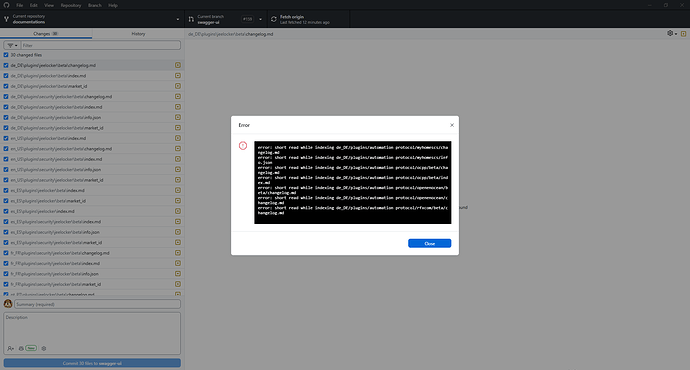Click modified icon for de_DE jeelocker beta market_id
690x370 pixels.
click(178, 86)
